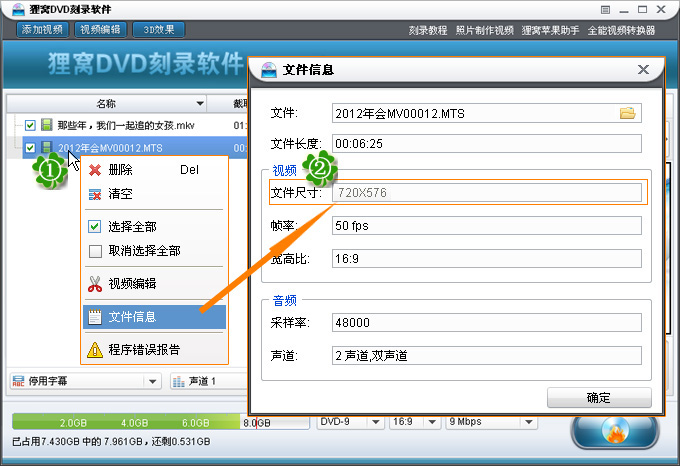The image size is (680, 466).
Task: Open the 全能视频转换器 link
Action: click(x=621, y=30)
